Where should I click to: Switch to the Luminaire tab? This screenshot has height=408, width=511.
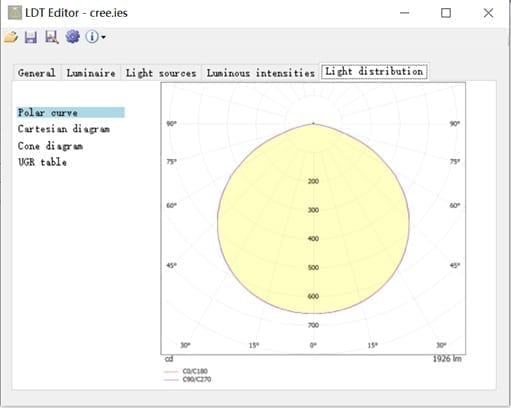tap(91, 73)
